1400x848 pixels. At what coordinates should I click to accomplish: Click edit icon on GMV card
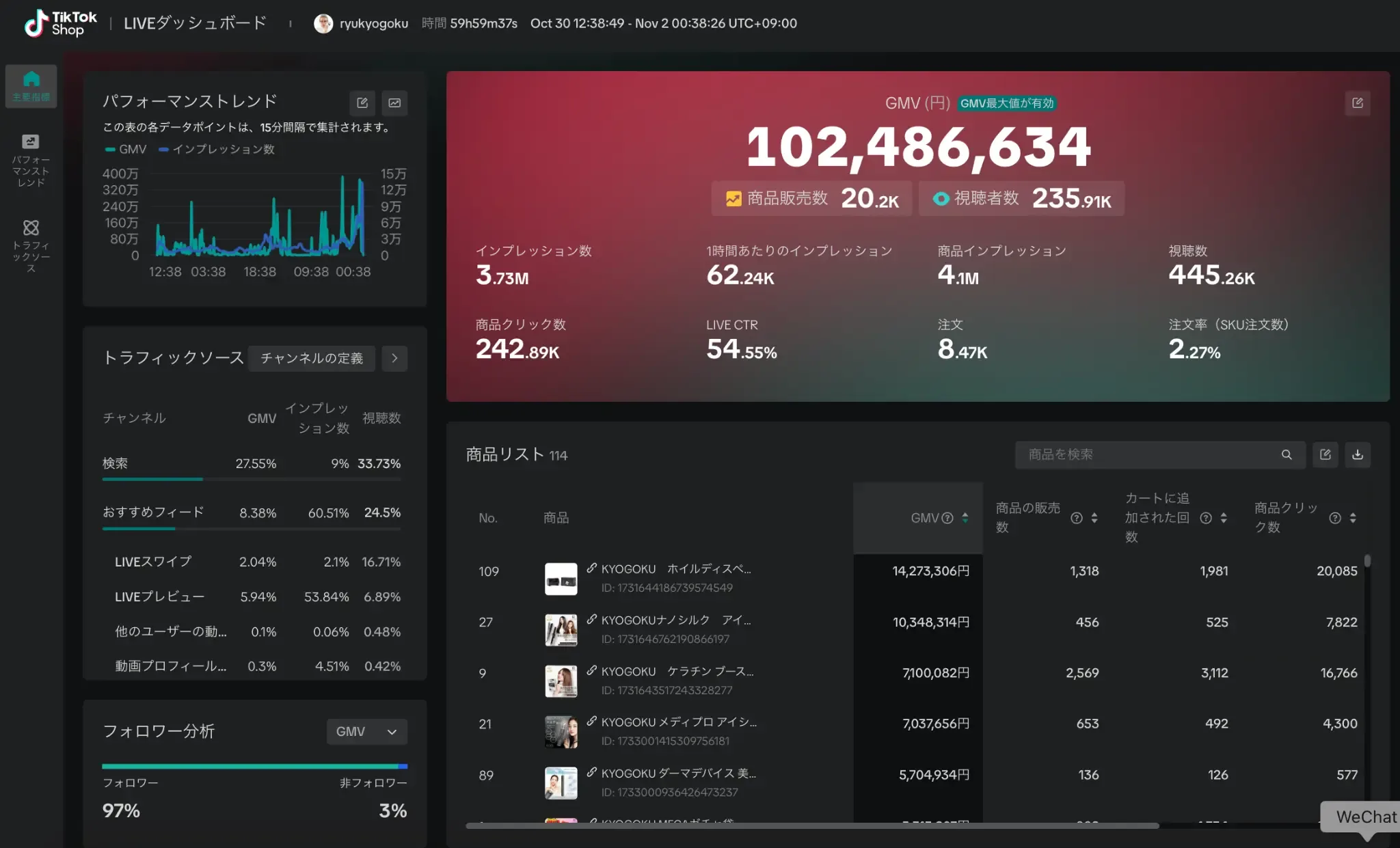[x=1358, y=102]
